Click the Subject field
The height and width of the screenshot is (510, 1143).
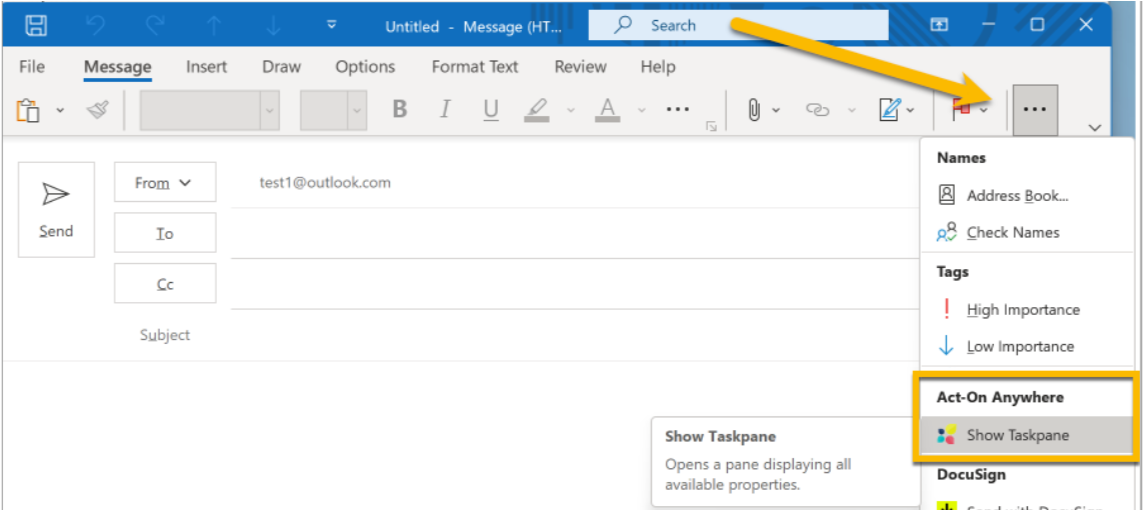coord(574,335)
